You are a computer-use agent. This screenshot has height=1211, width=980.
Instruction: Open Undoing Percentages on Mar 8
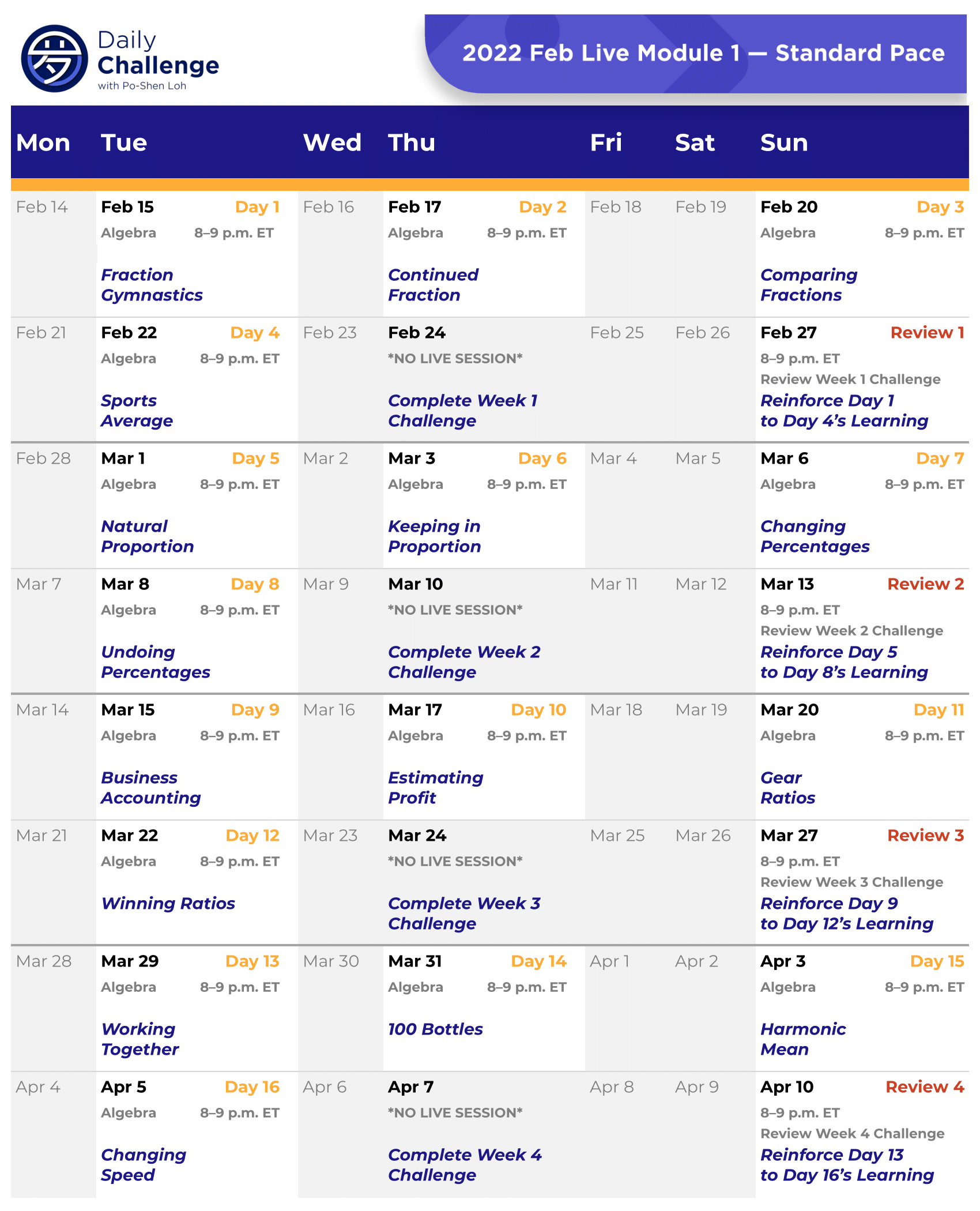[155, 662]
